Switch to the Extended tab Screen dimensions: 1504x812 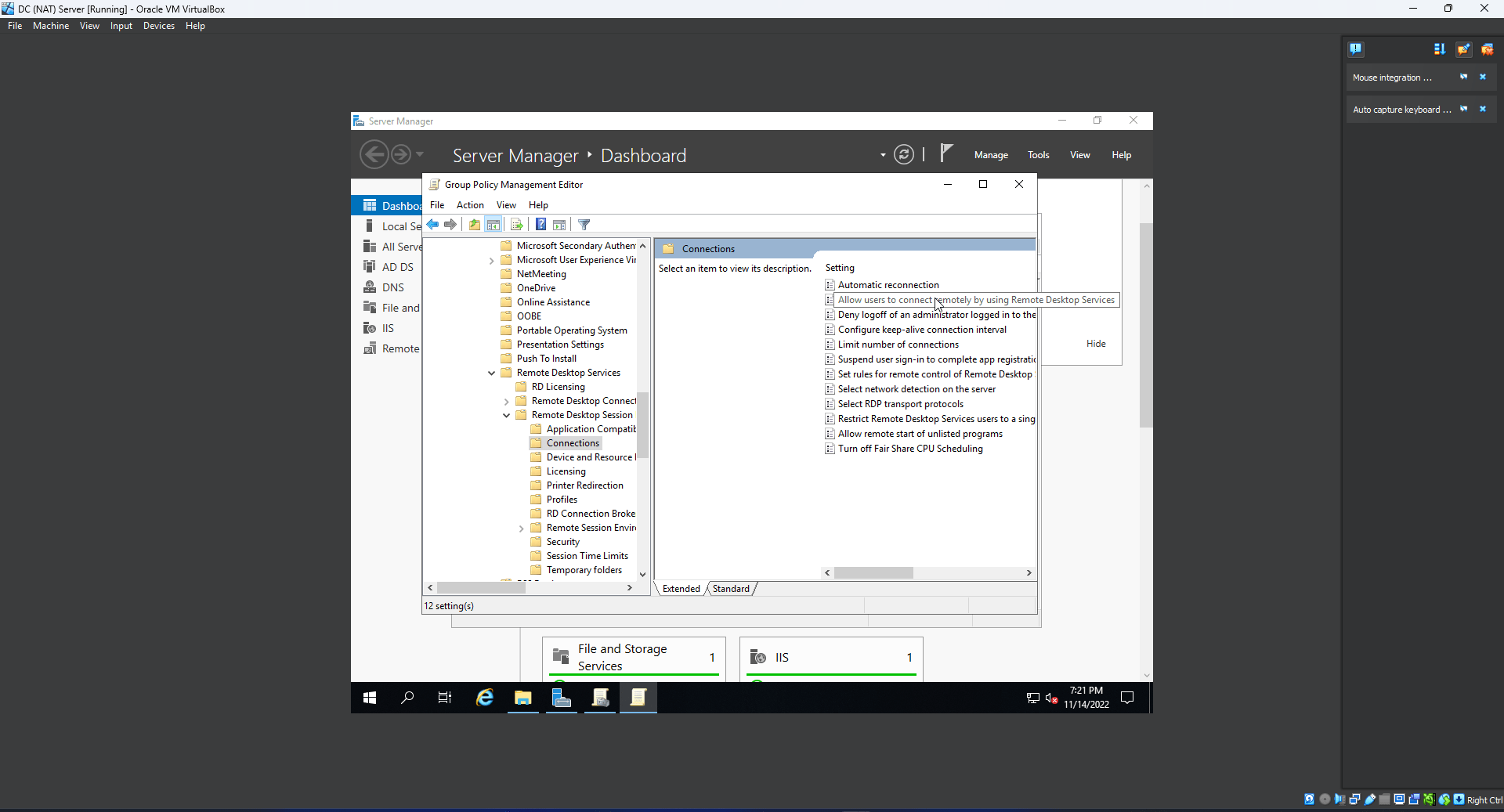tap(681, 589)
